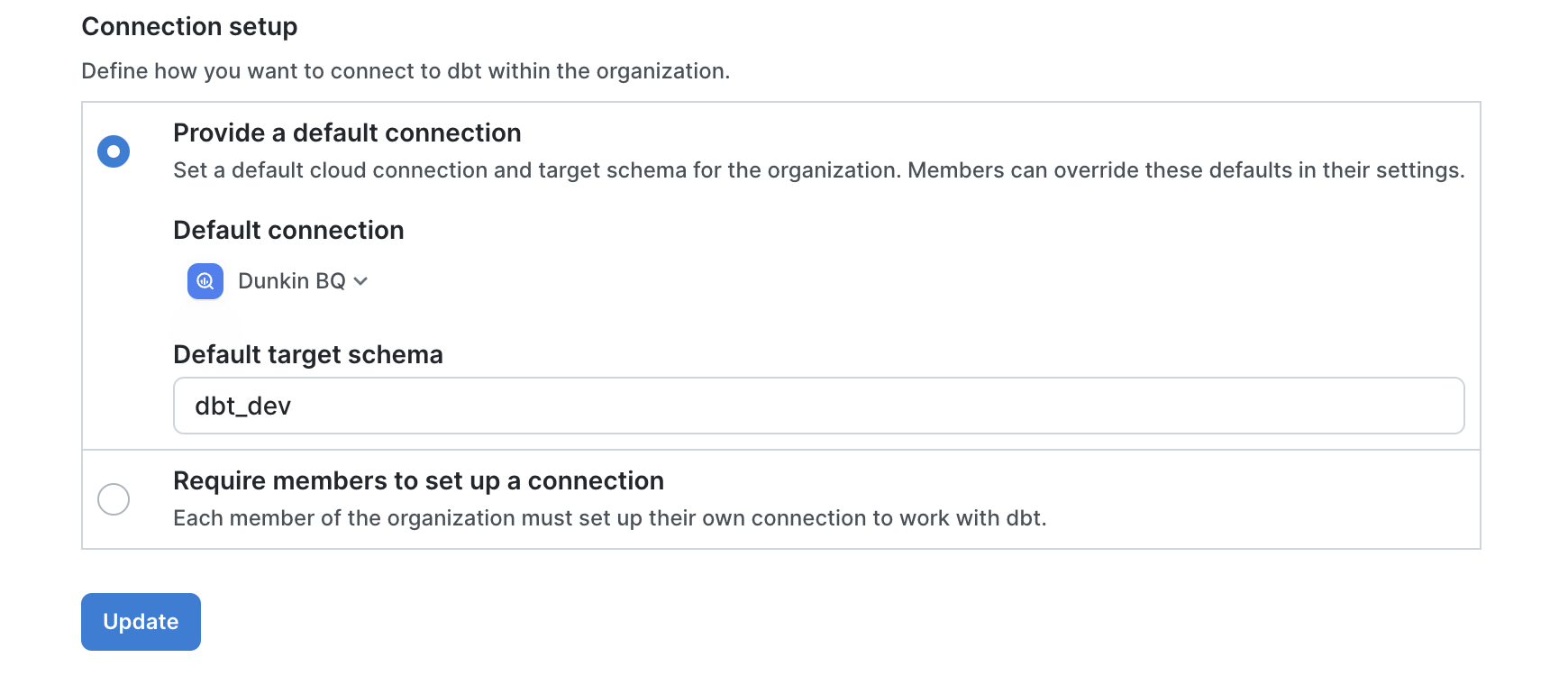1568x685 pixels.
Task: Click the Default target schema label
Action: (308, 355)
